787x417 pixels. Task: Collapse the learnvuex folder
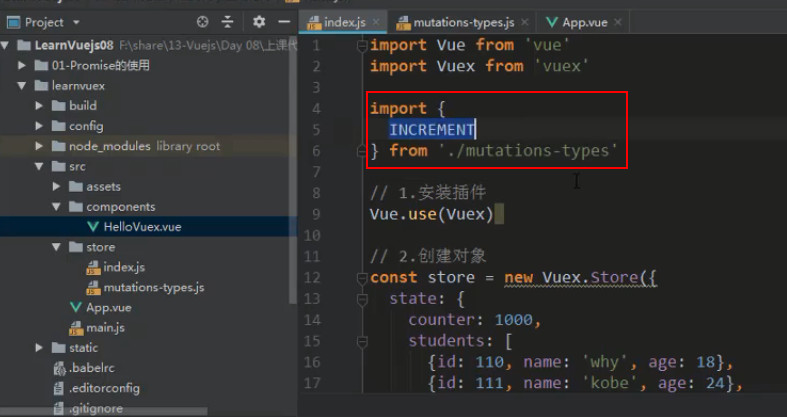tap(22, 86)
